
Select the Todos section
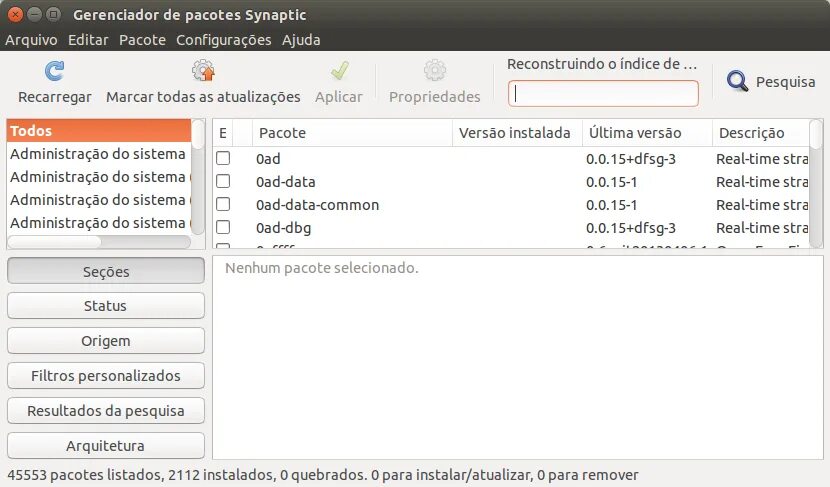[x=99, y=131]
